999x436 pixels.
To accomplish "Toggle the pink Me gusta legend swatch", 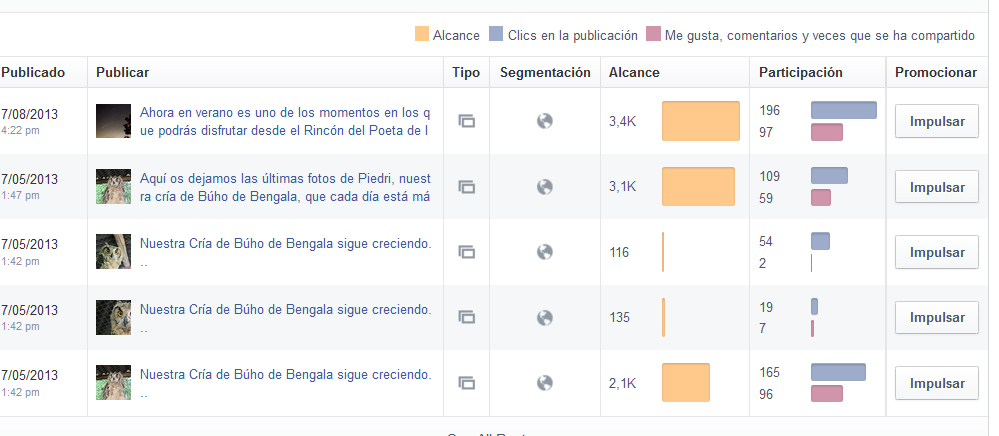I will (654, 36).
